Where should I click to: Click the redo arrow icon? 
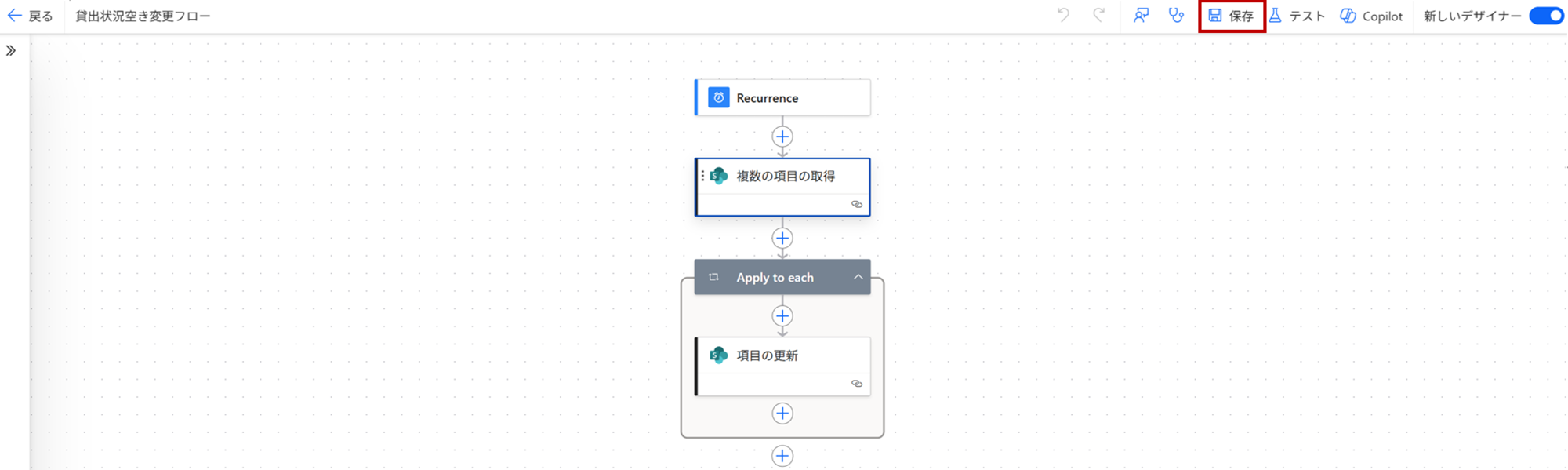click(x=1099, y=15)
